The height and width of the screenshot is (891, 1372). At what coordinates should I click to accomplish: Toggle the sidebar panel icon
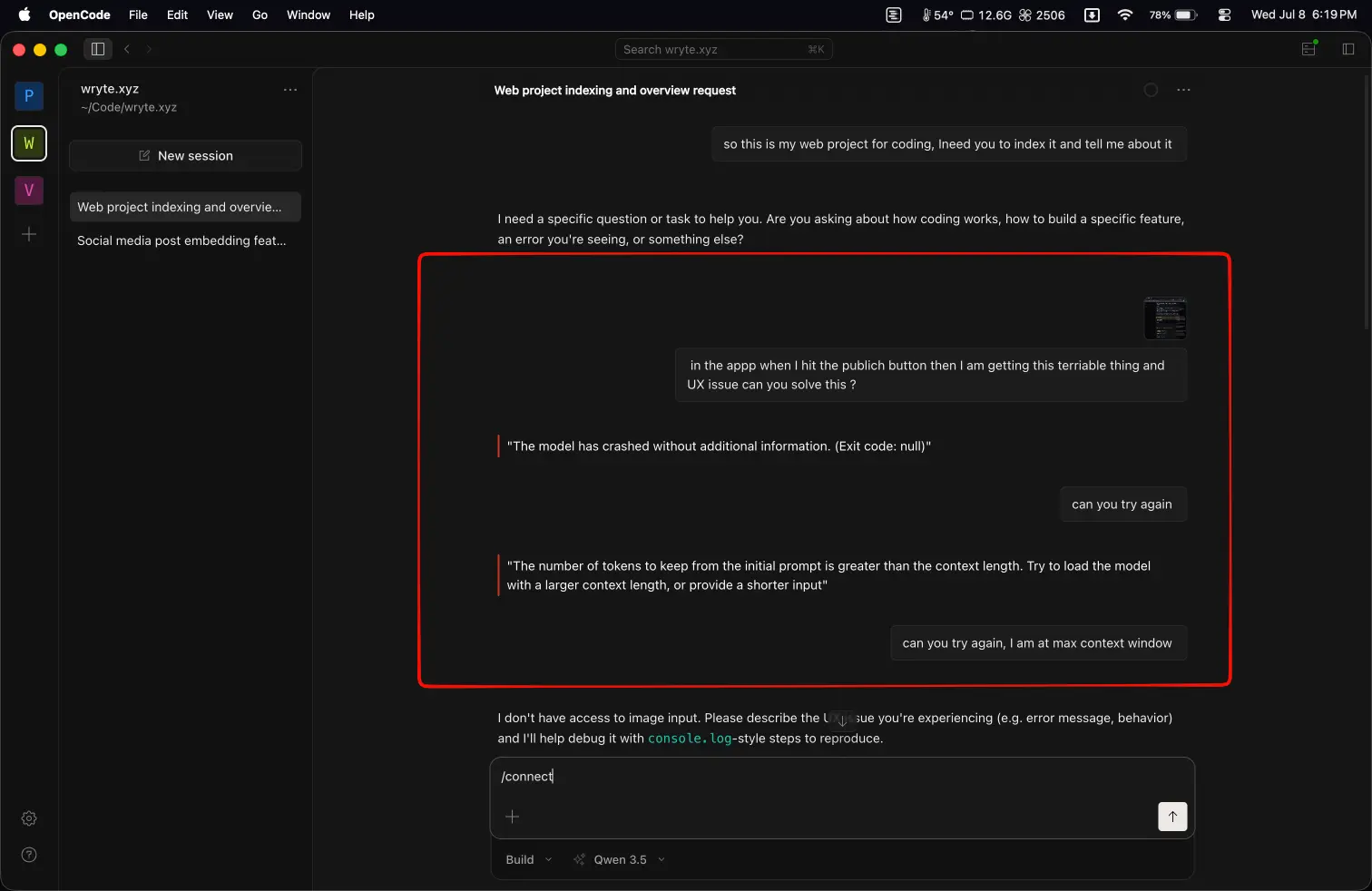click(98, 49)
